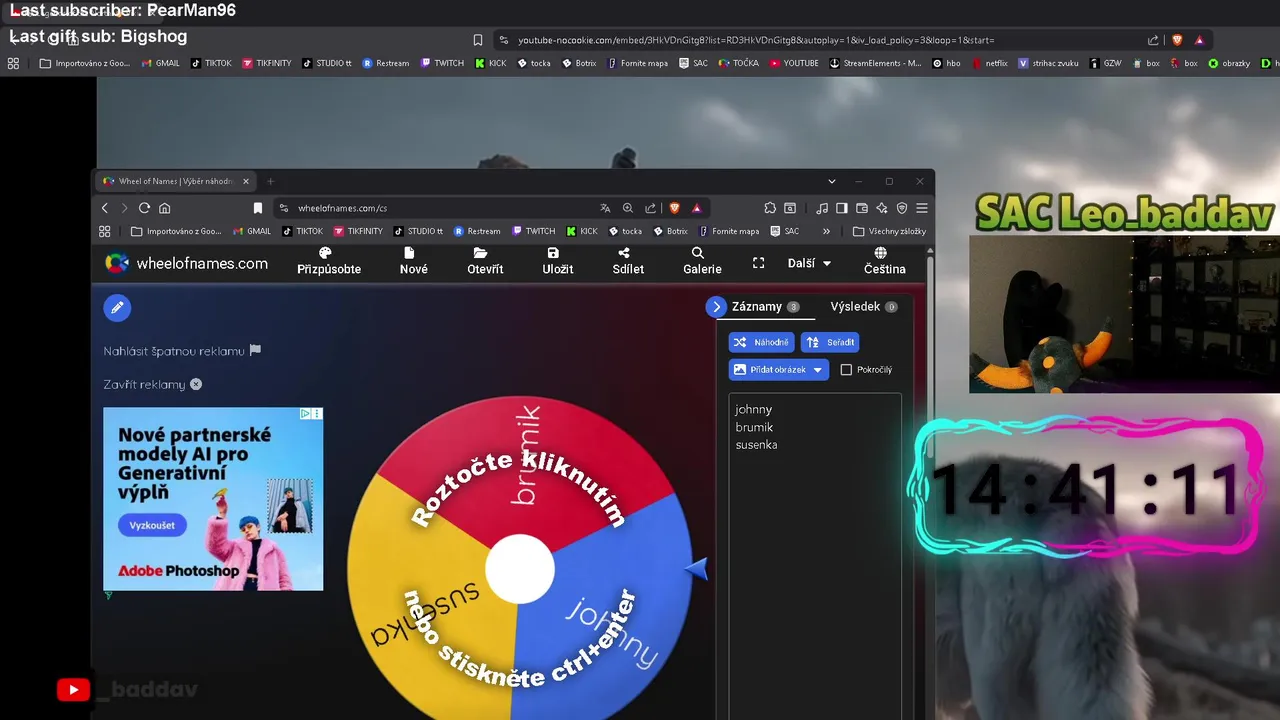The width and height of the screenshot is (1280, 720).
Task: Open Restream bookmark in inner window
Action: pos(477,231)
